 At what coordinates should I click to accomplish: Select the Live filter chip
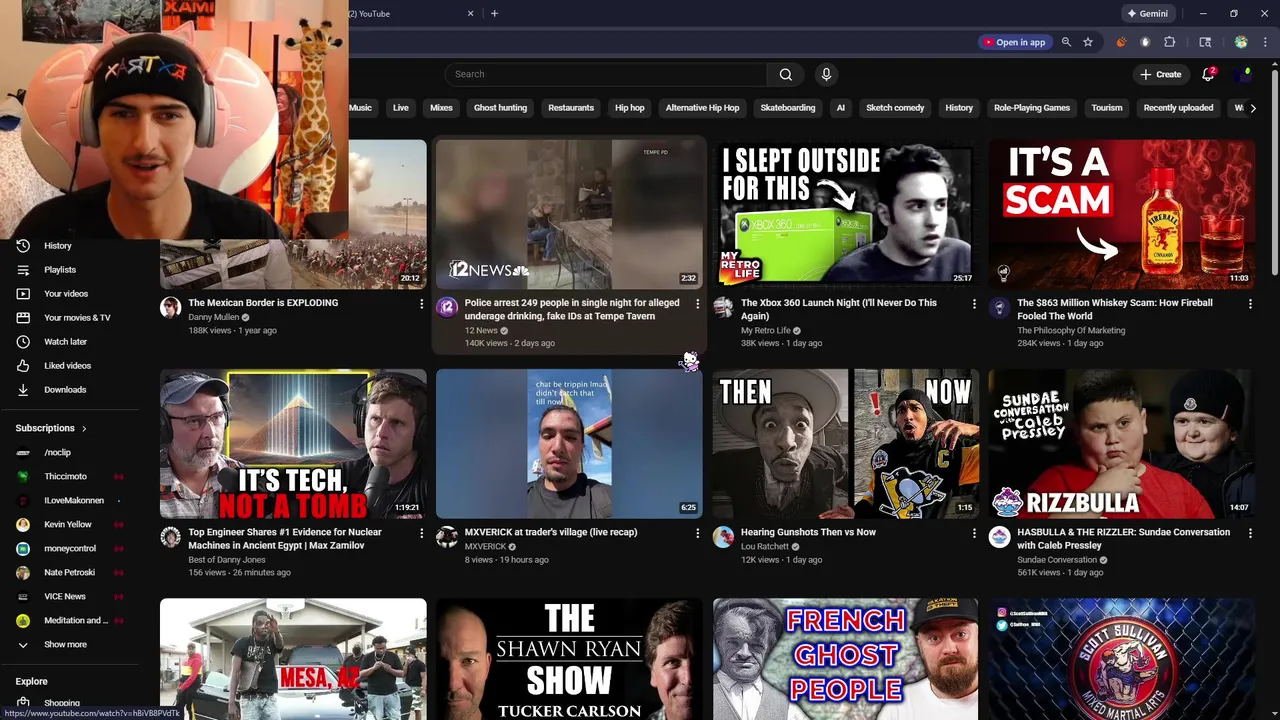pyautogui.click(x=401, y=108)
